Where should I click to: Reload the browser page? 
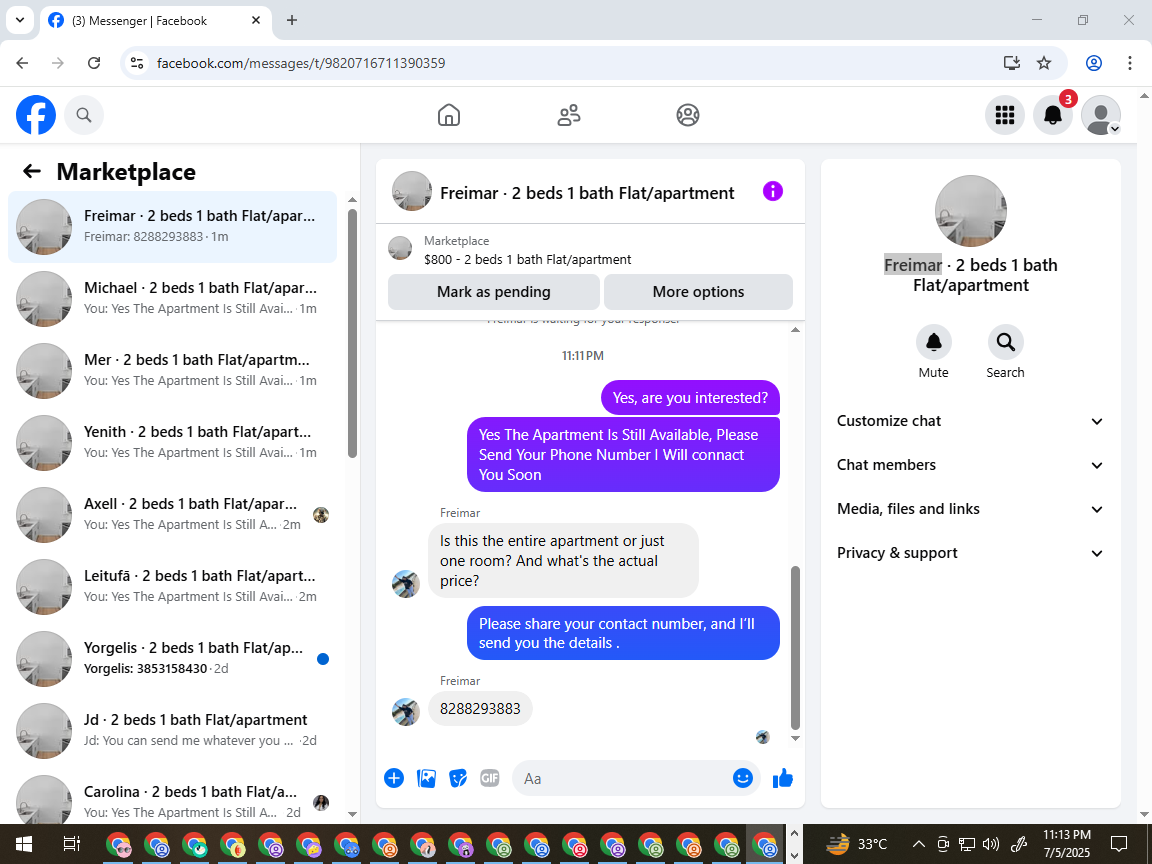pyautogui.click(x=94, y=63)
